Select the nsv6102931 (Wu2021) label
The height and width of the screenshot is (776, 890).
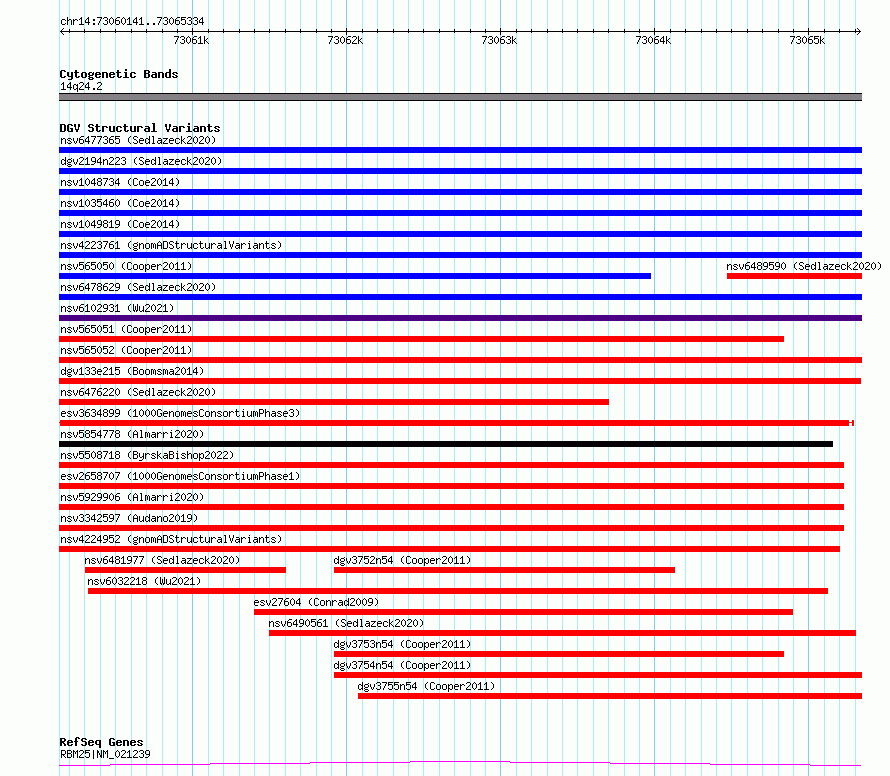click(117, 308)
